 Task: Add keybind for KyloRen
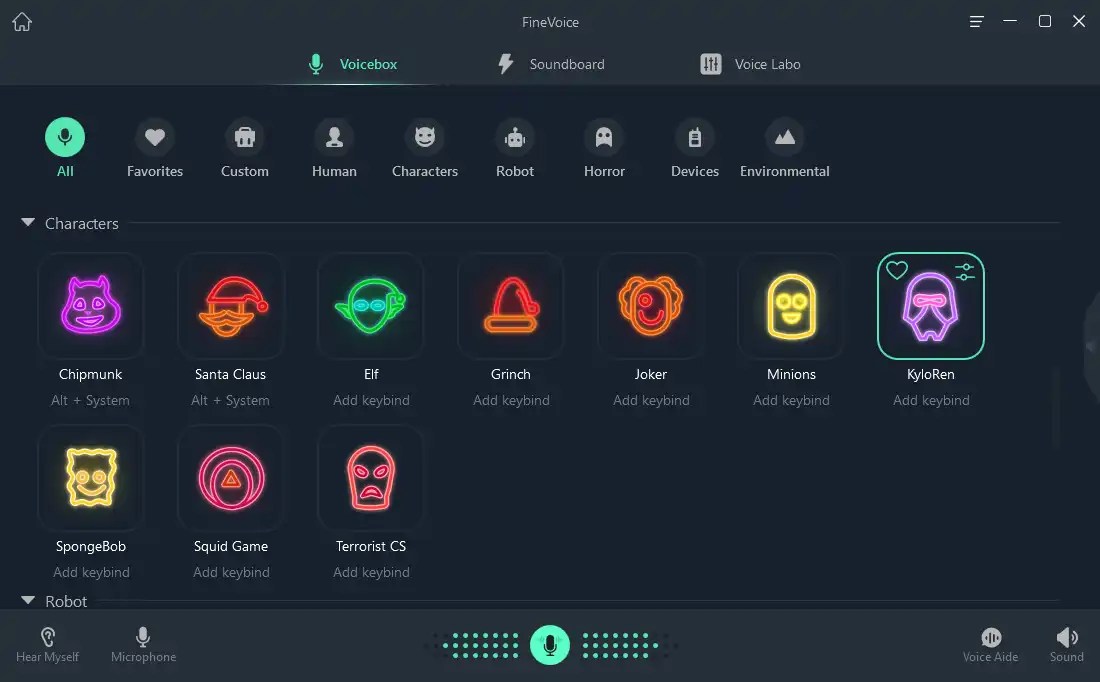(931, 401)
